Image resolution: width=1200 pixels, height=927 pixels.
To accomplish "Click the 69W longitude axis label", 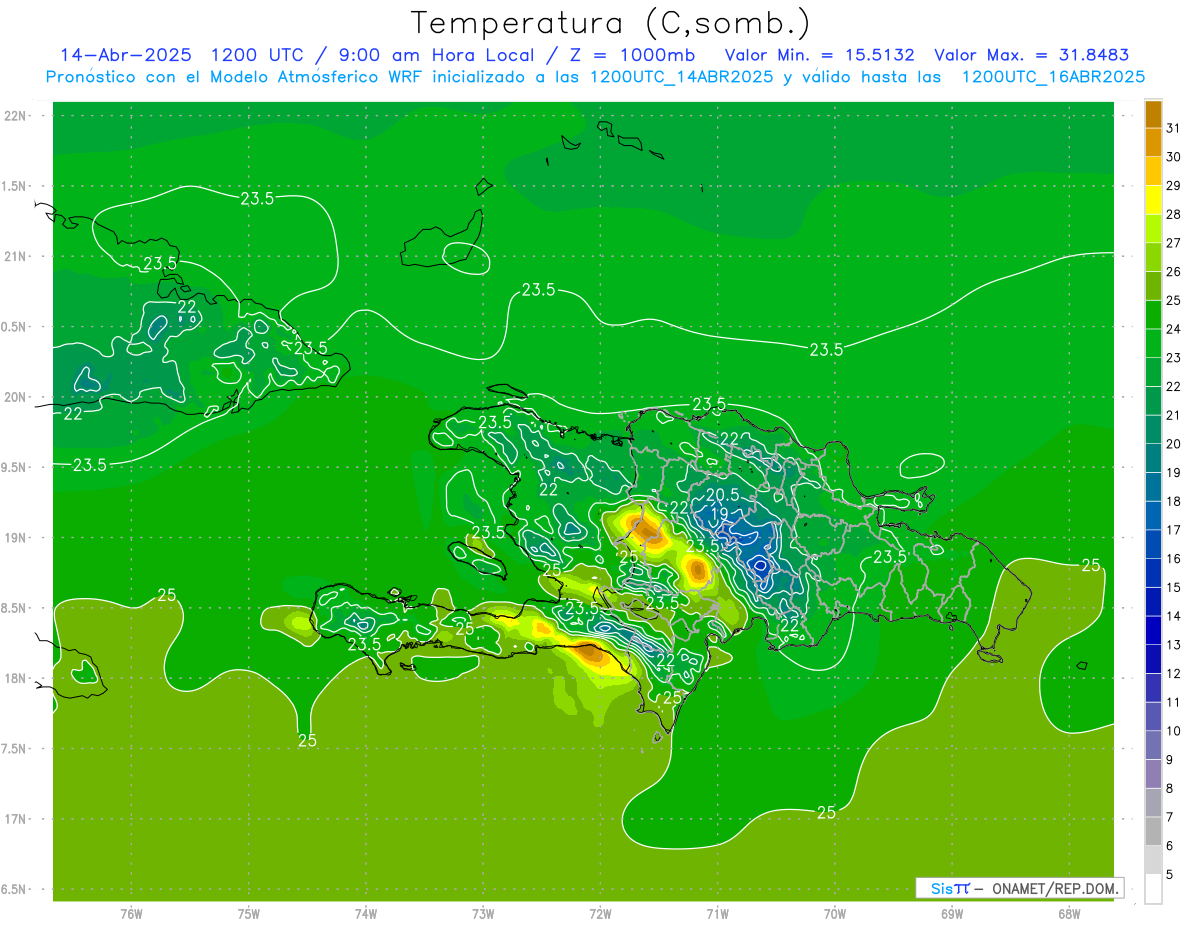I will pos(952,913).
